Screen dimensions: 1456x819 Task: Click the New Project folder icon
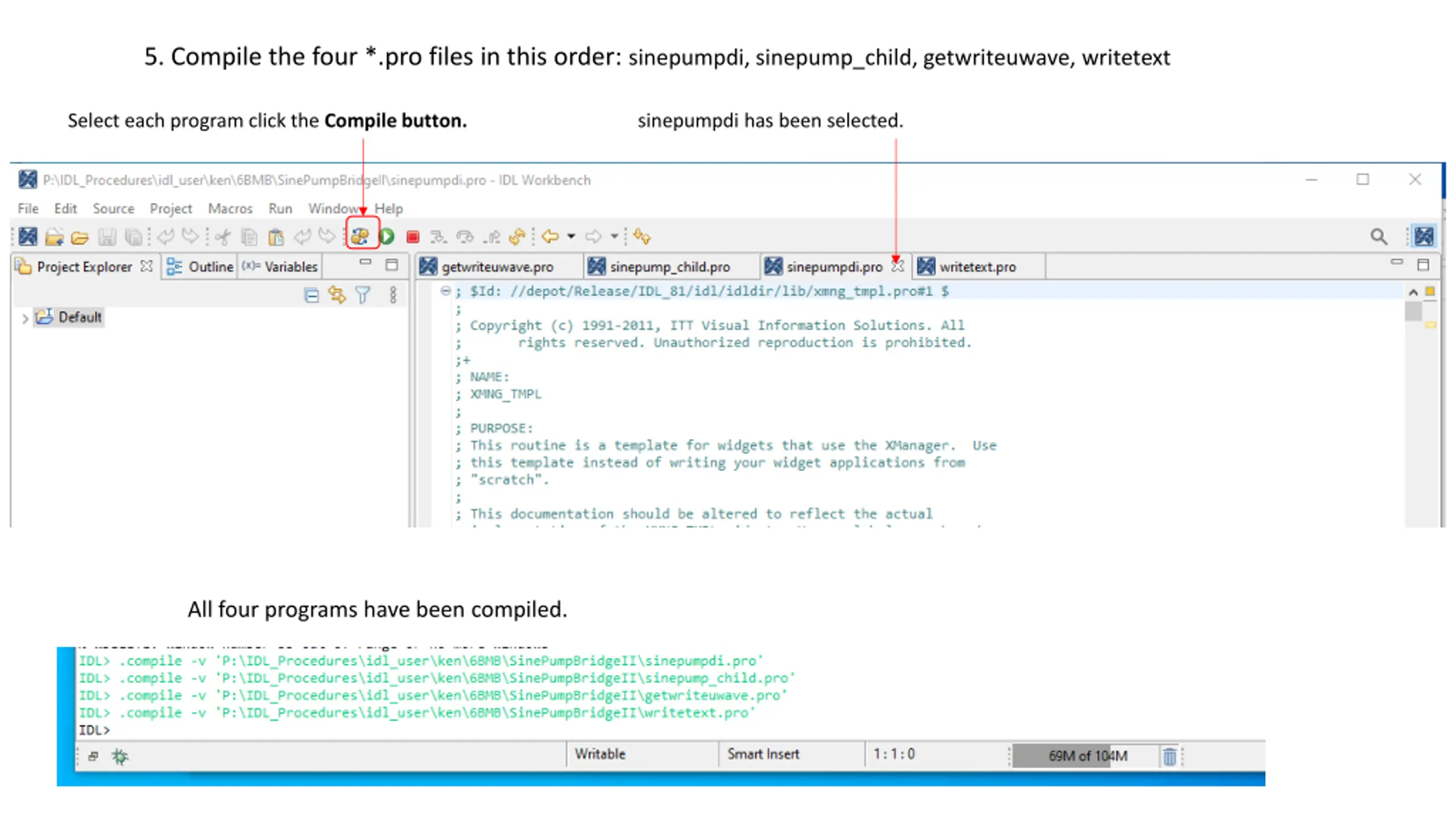click(x=54, y=237)
